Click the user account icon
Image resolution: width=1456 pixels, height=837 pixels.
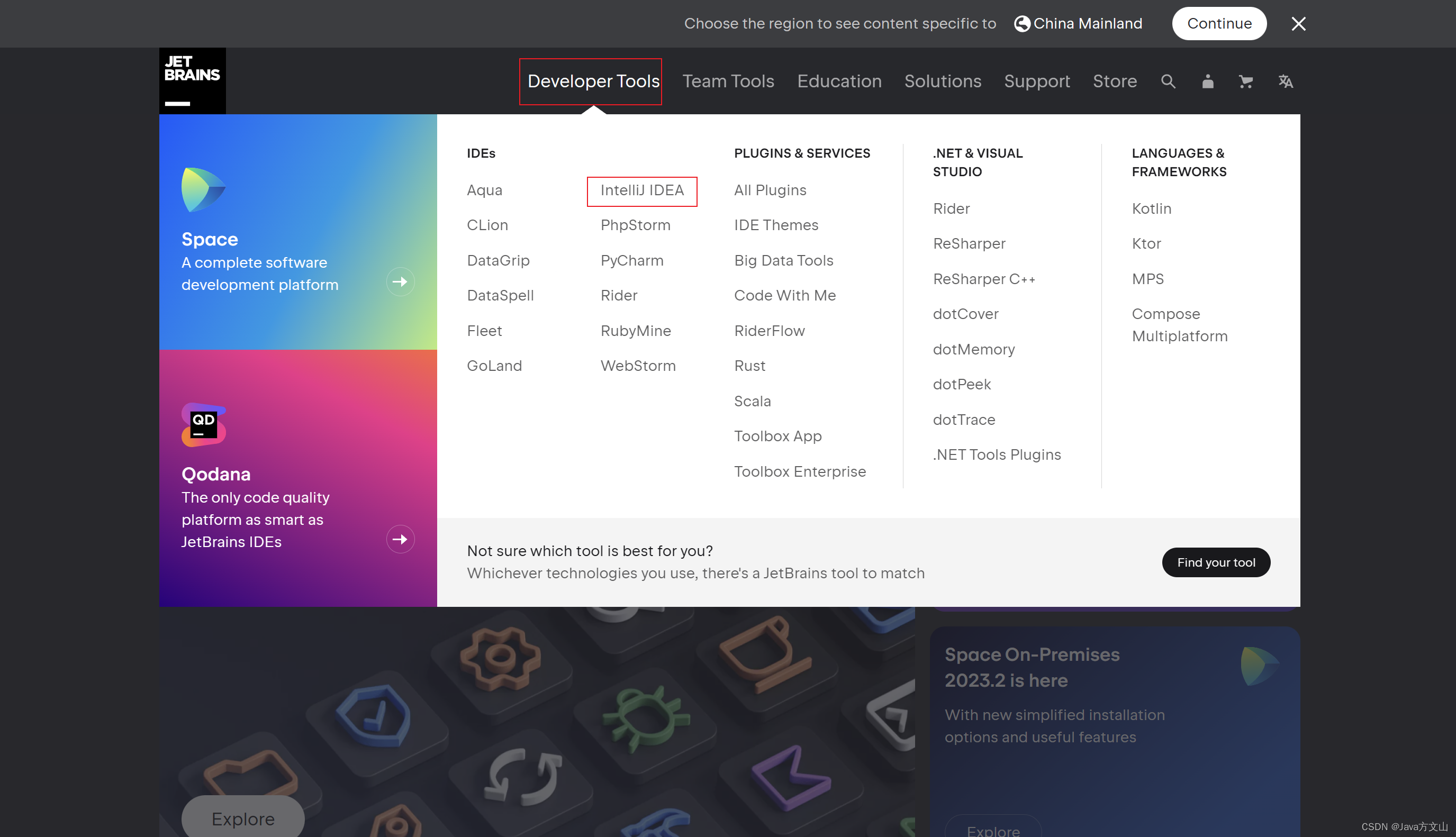pyautogui.click(x=1207, y=81)
